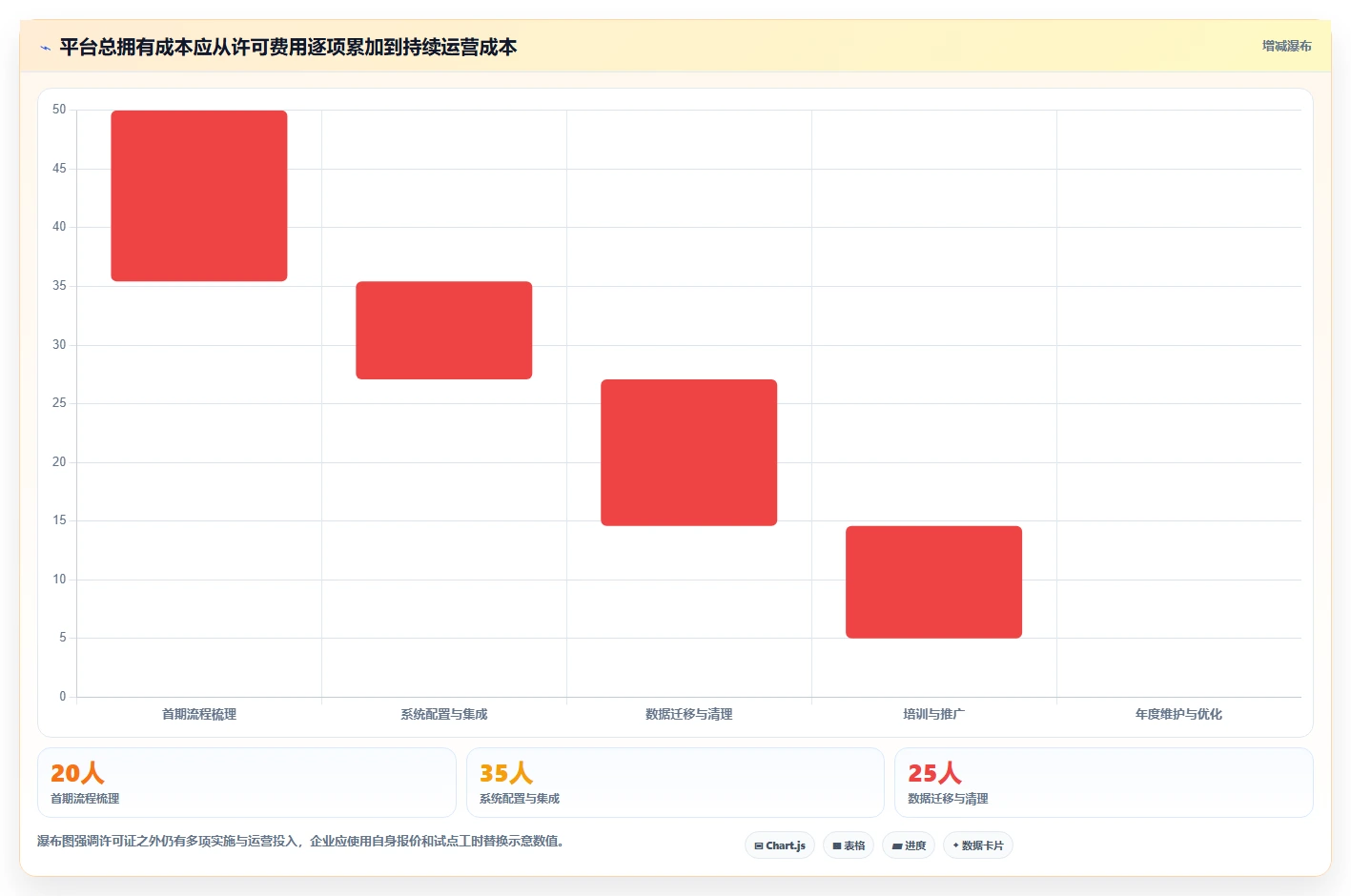
Task: Click the y-axis value 35
Action: 59,286
